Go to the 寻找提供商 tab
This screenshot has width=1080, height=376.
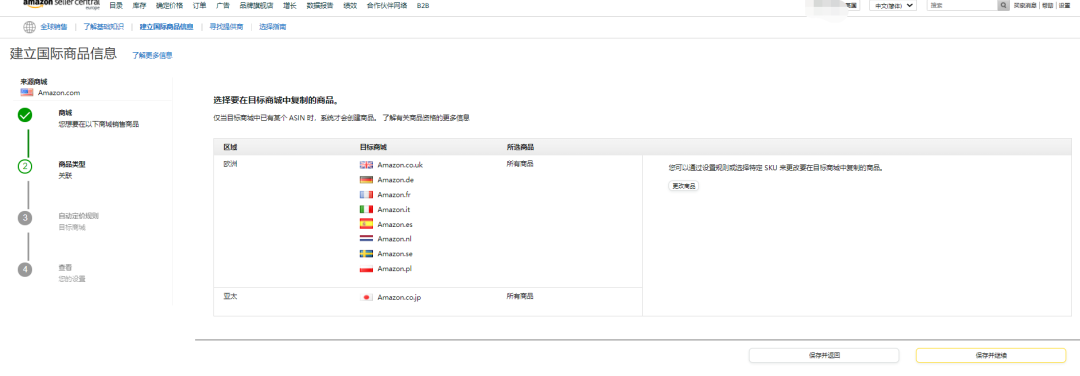point(227,28)
